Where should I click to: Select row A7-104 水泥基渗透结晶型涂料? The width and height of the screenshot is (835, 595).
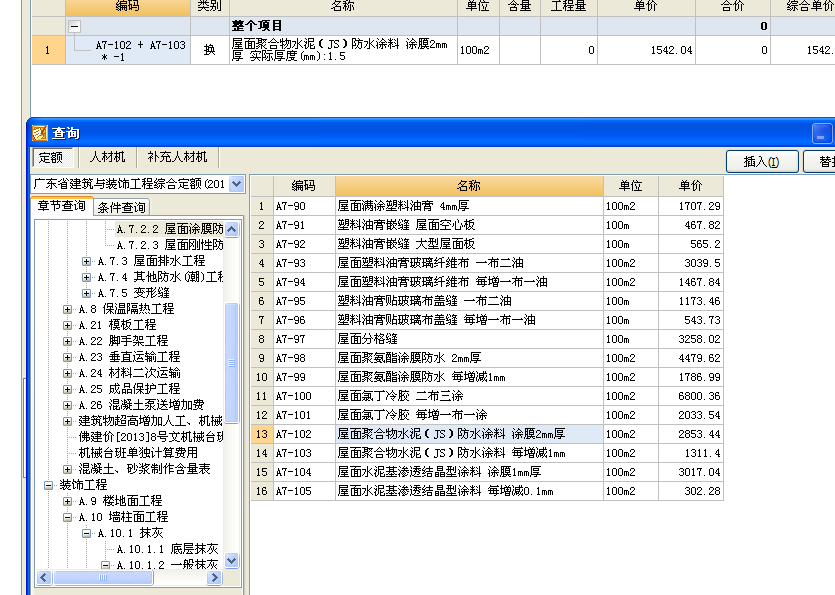click(487, 472)
